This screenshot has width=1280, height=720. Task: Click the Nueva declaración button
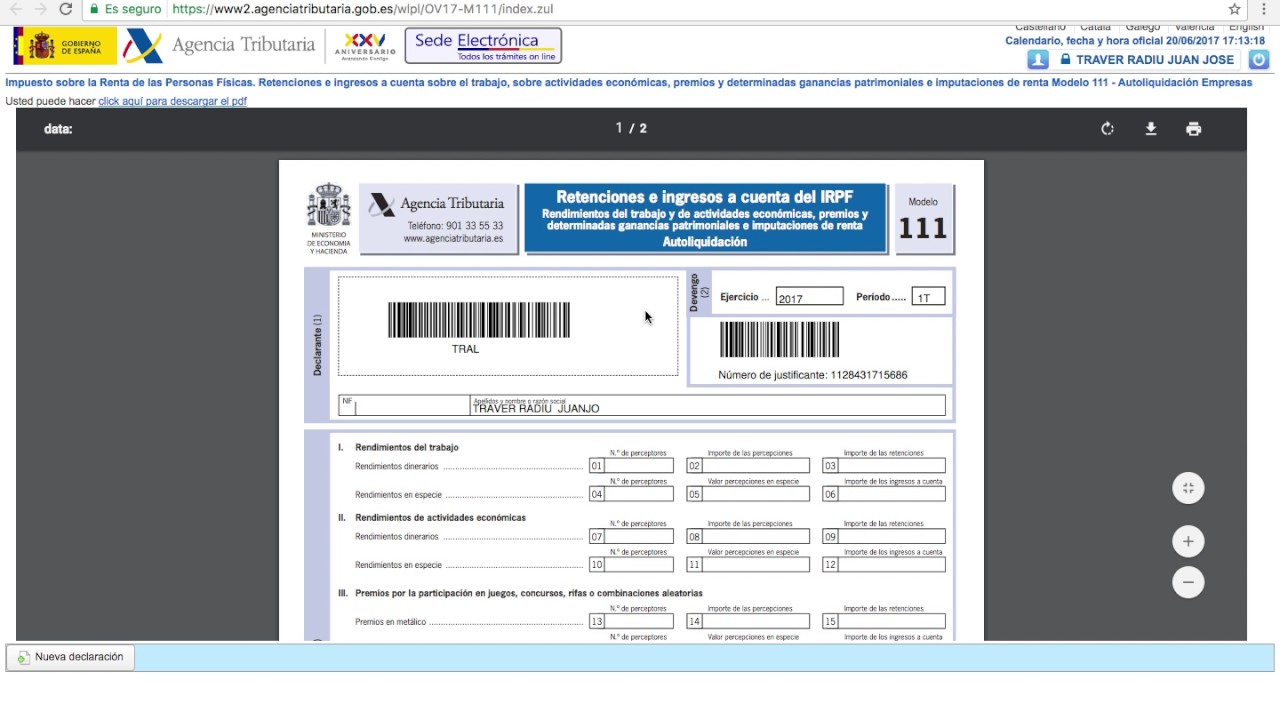[70, 657]
